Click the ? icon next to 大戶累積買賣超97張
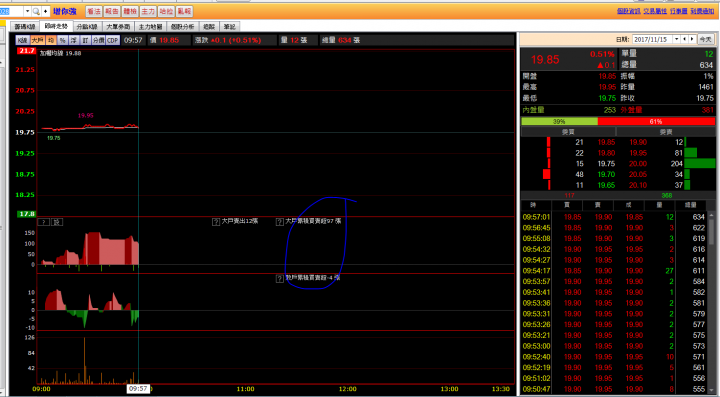 [x=280, y=222]
